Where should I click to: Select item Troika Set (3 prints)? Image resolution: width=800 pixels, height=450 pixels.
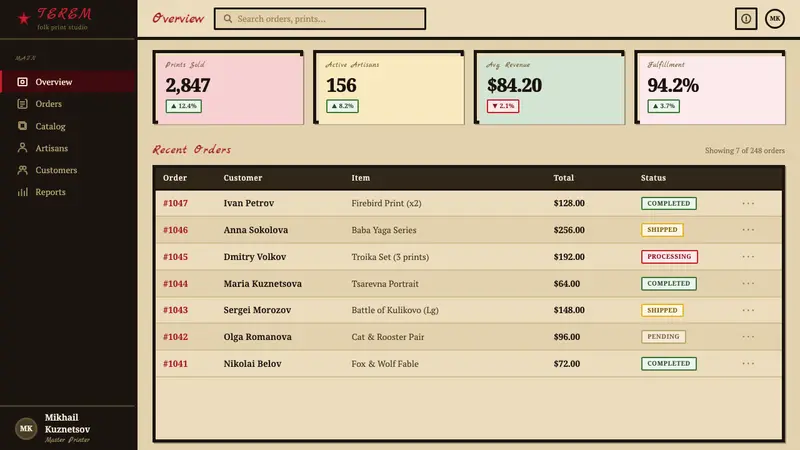[x=390, y=257]
